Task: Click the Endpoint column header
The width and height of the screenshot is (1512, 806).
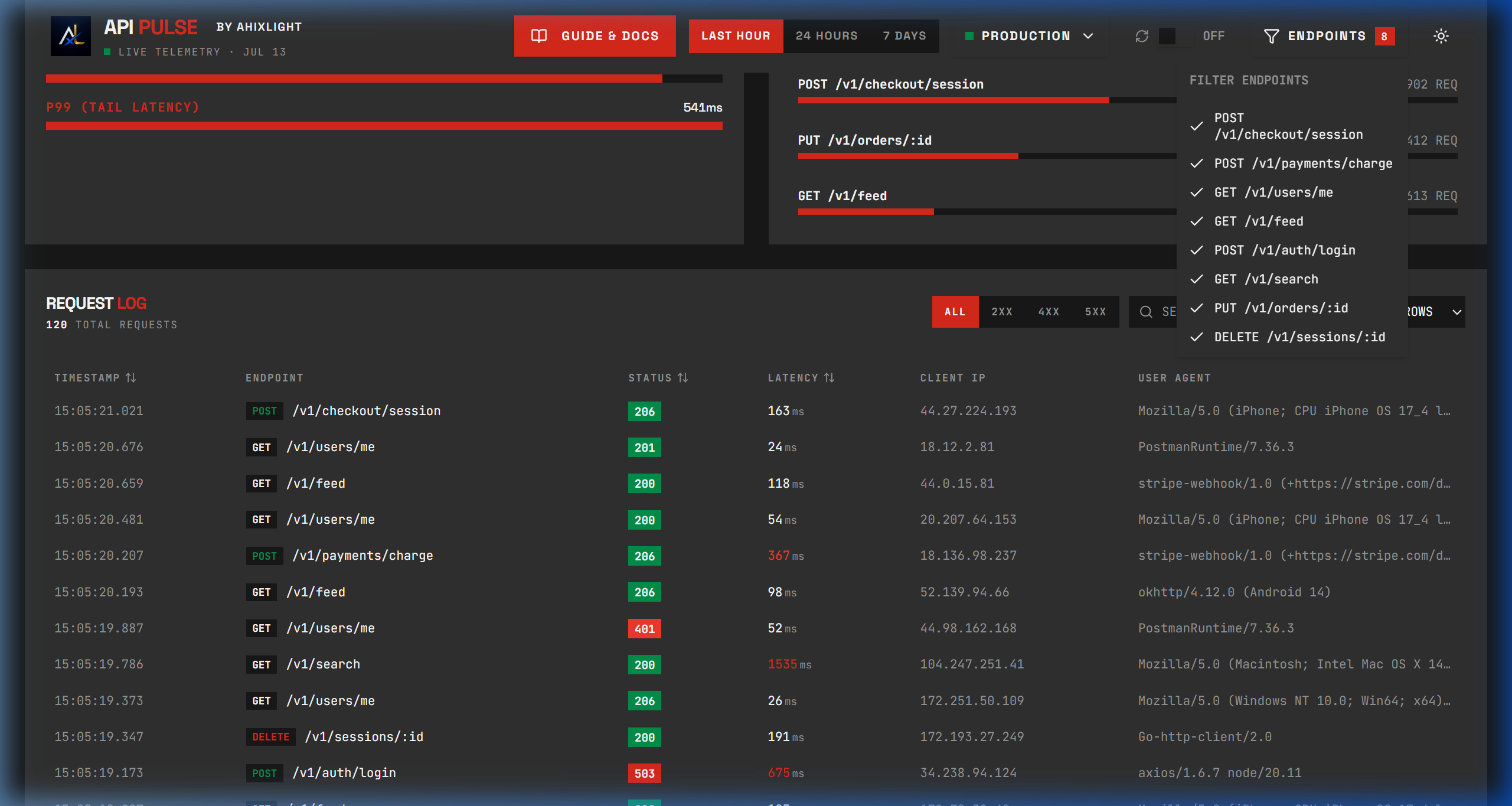Action: (x=275, y=378)
